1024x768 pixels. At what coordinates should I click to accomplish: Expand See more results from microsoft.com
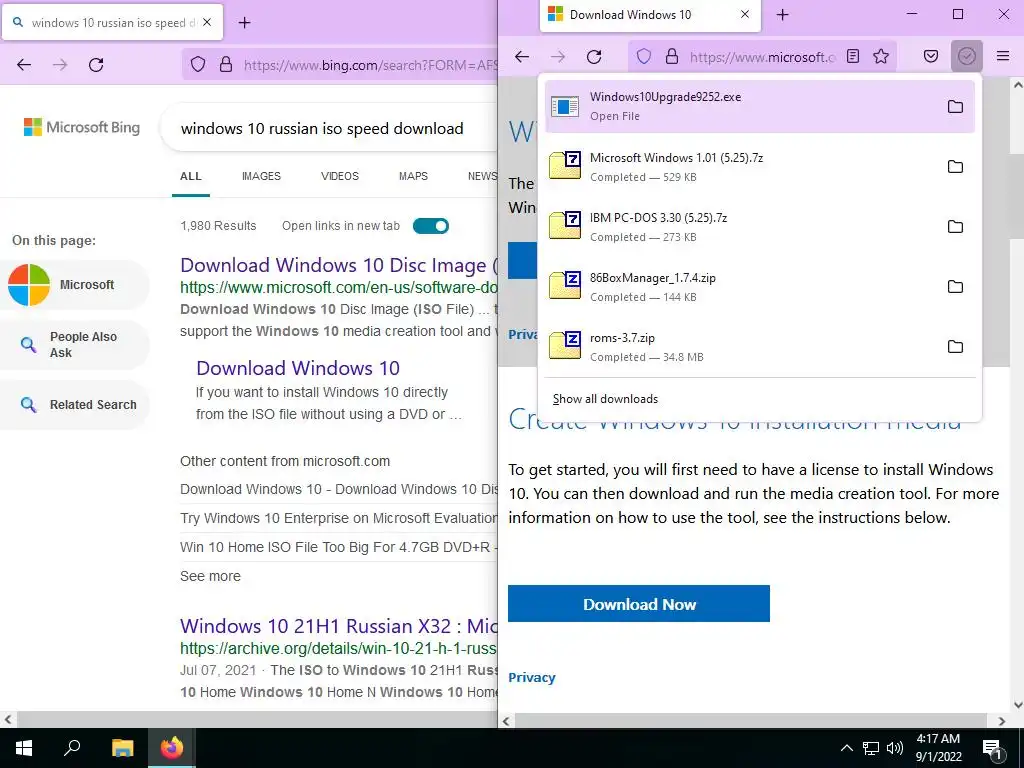pyautogui.click(x=210, y=576)
